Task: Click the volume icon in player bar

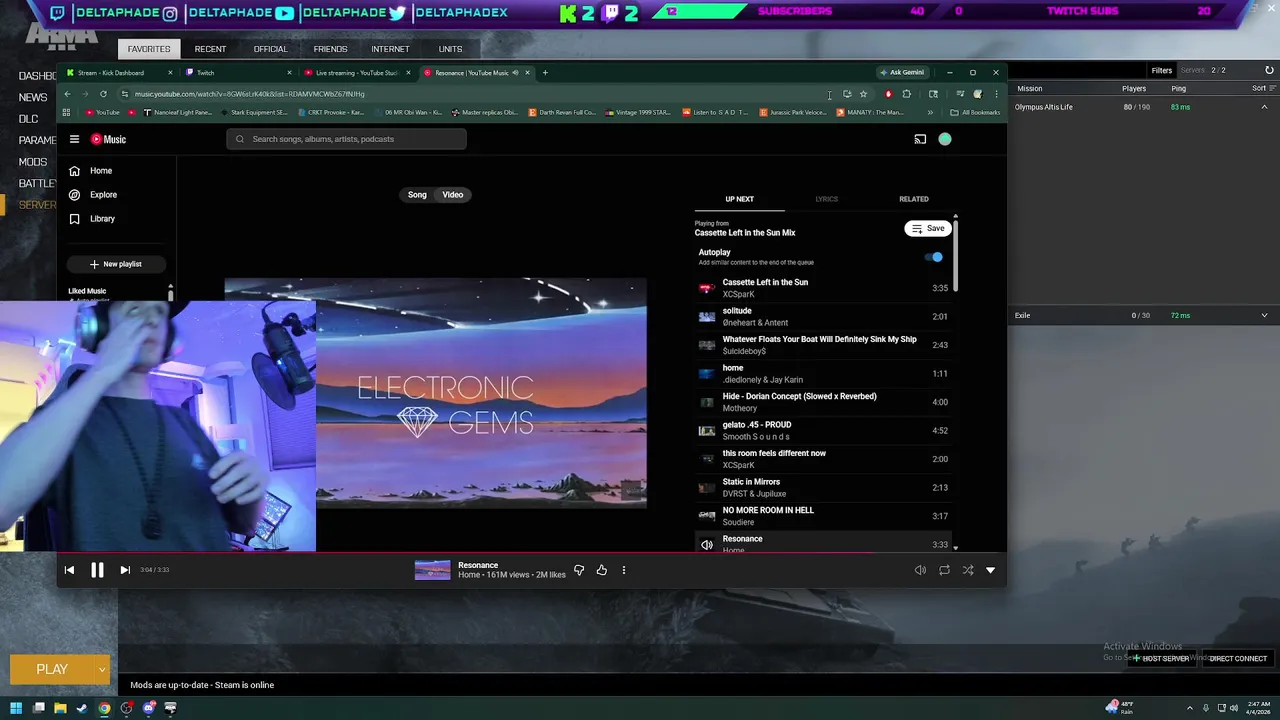Action: coord(920,570)
